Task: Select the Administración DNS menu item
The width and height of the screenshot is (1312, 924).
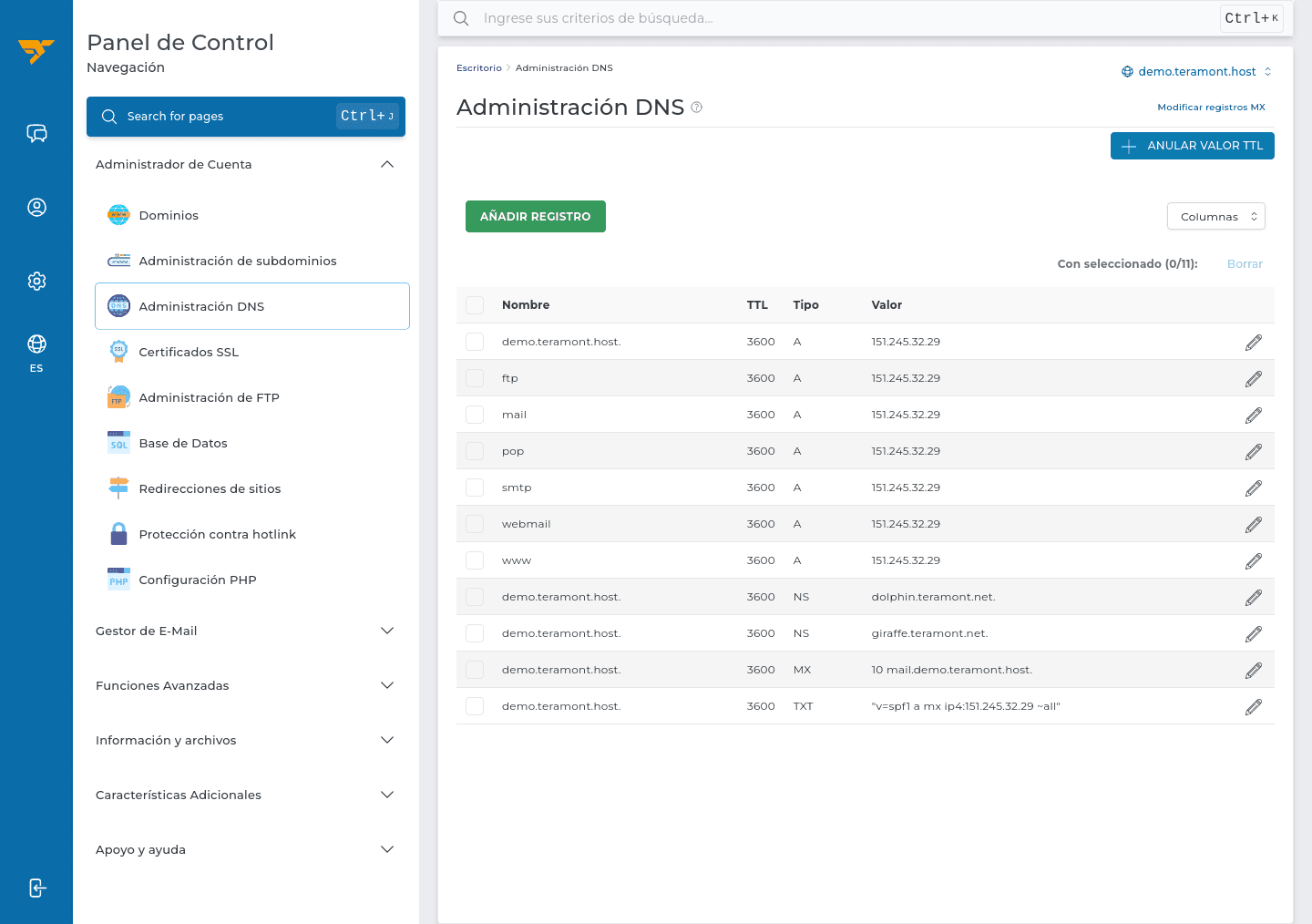Action: (252, 306)
